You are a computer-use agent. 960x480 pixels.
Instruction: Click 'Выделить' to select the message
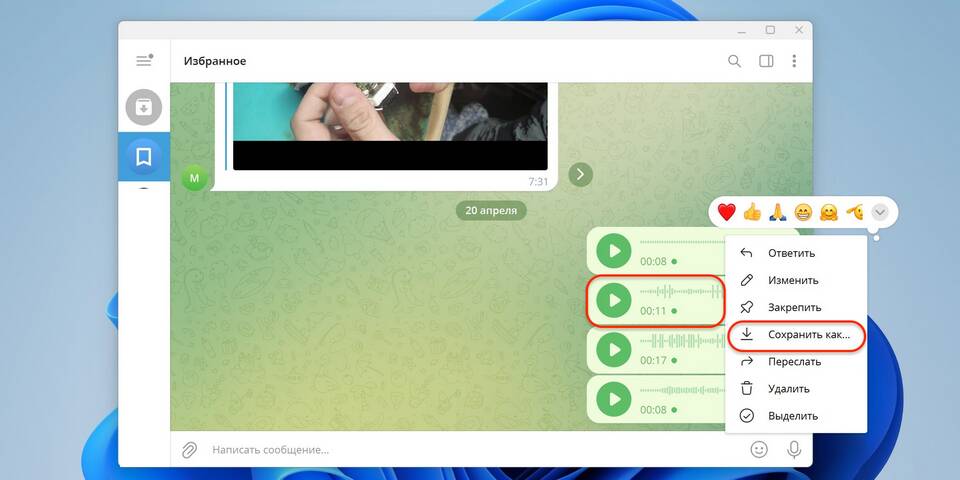pyautogui.click(x=792, y=416)
